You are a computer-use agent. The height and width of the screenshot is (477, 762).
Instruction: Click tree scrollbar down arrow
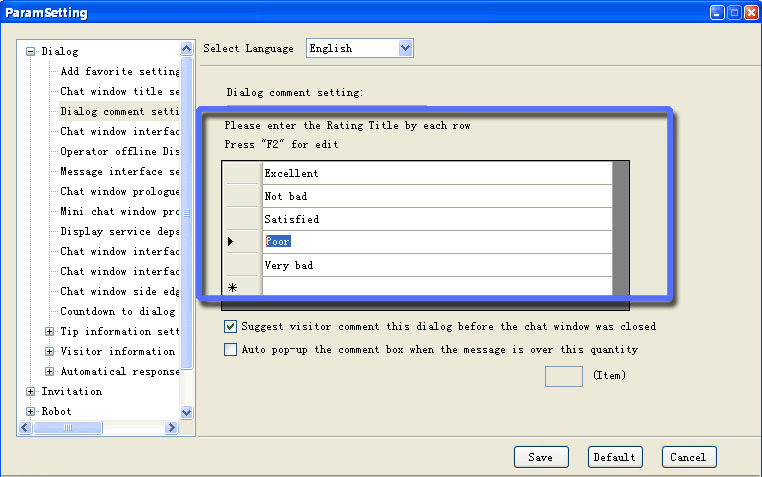coord(187,413)
